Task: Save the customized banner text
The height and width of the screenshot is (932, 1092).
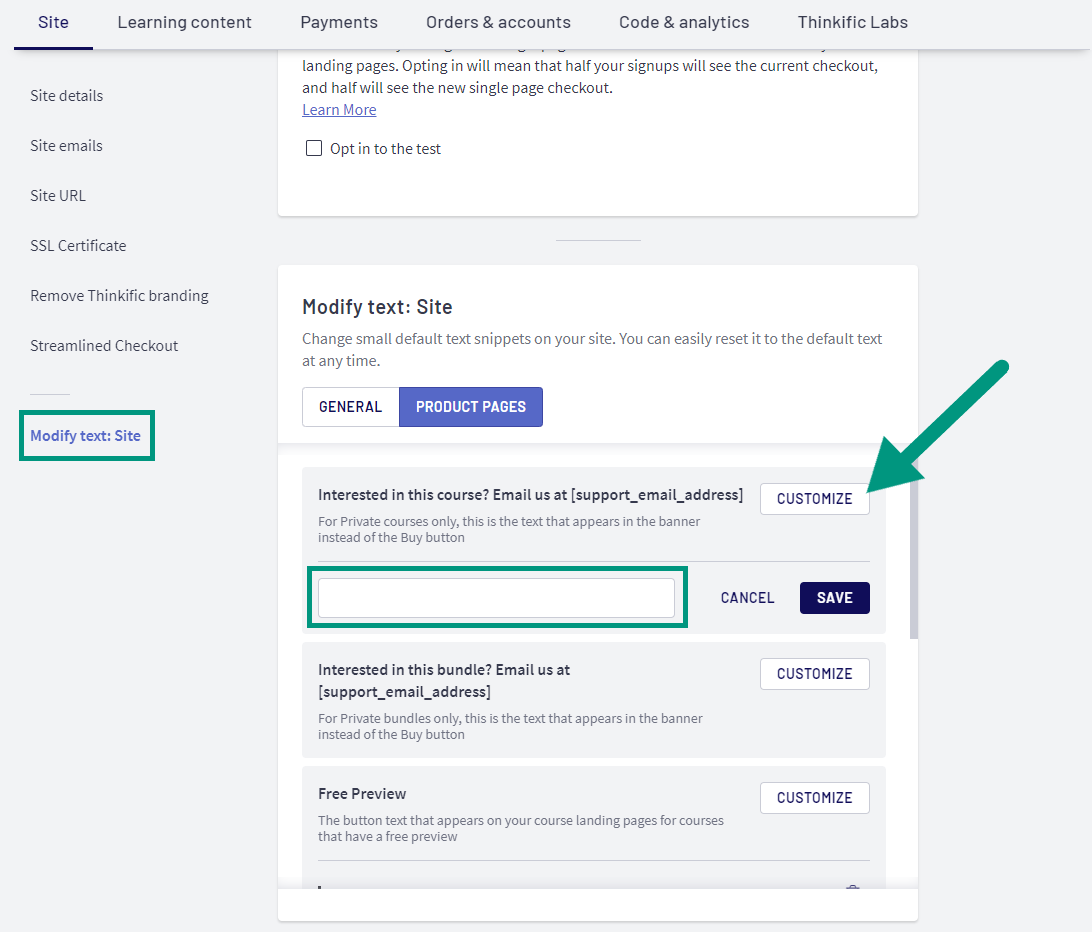Action: pyautogui.click(x=834, y=597)
